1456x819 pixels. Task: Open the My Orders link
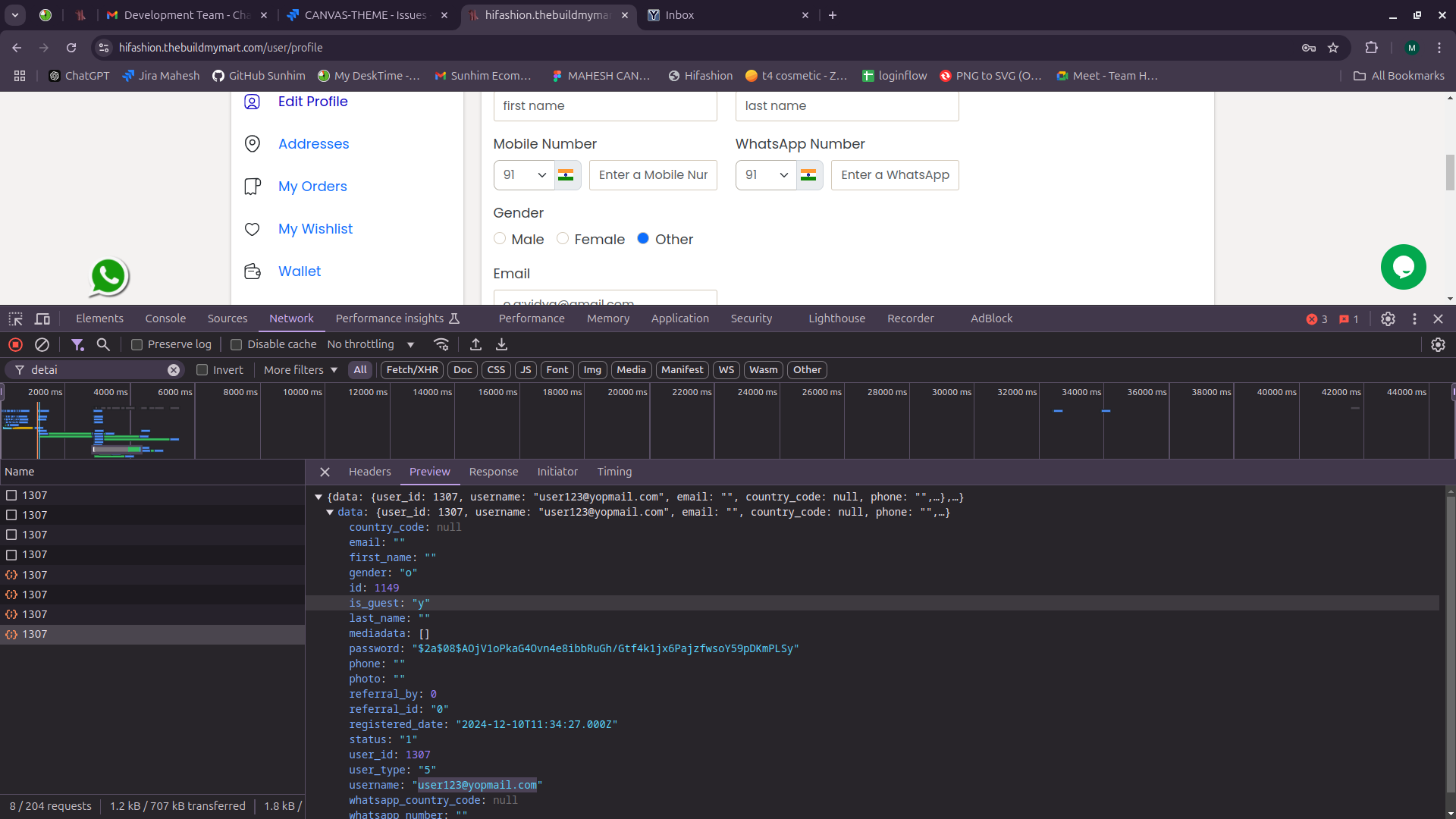click(x=312, y=187)
